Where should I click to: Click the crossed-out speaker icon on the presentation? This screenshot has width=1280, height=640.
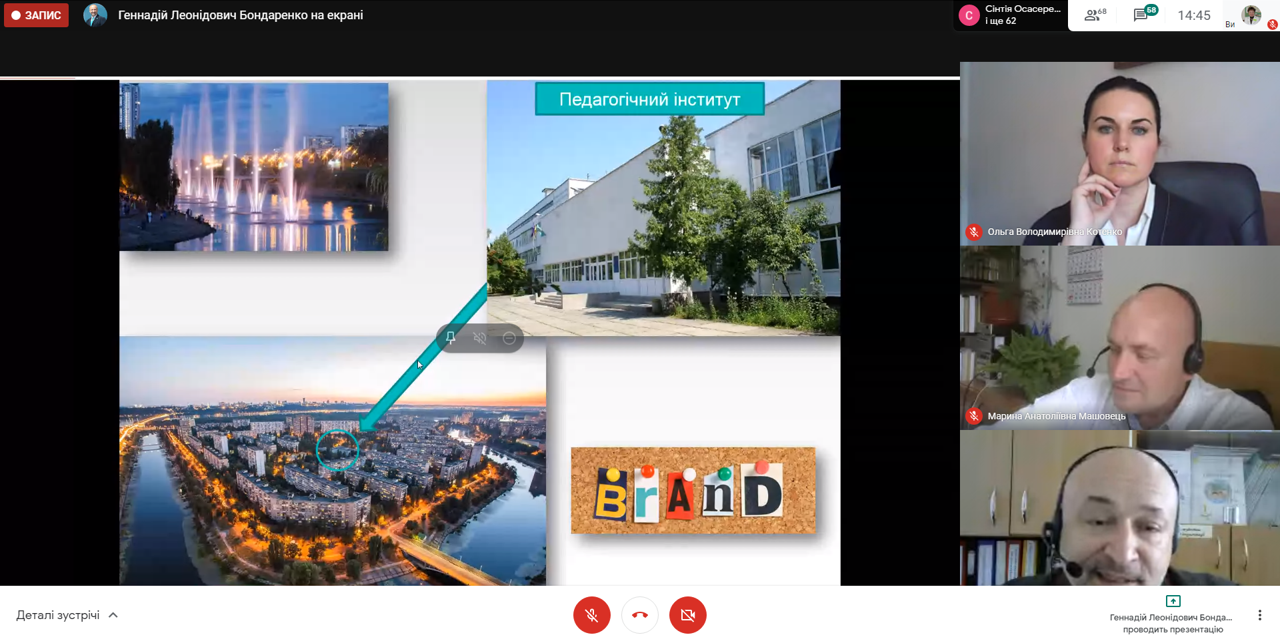pos(480,338)
